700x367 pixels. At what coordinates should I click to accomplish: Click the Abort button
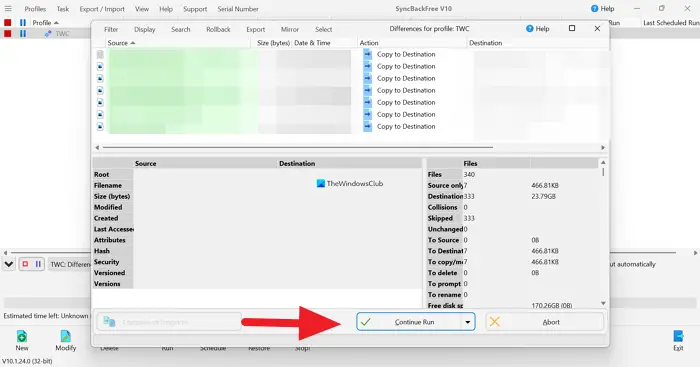point(545,322)
